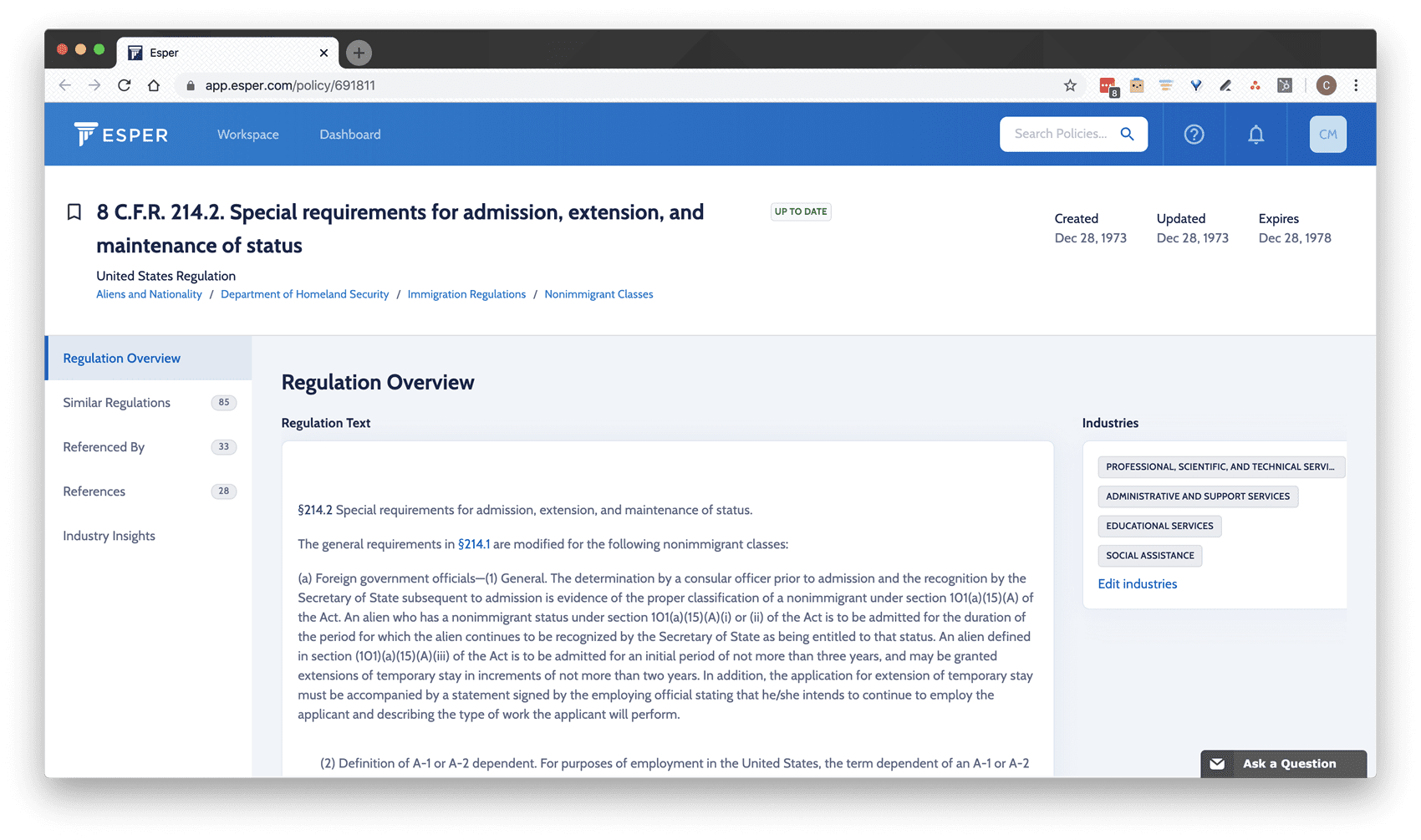Open the Chrome profile avatar C

(x=1326, y=85)
